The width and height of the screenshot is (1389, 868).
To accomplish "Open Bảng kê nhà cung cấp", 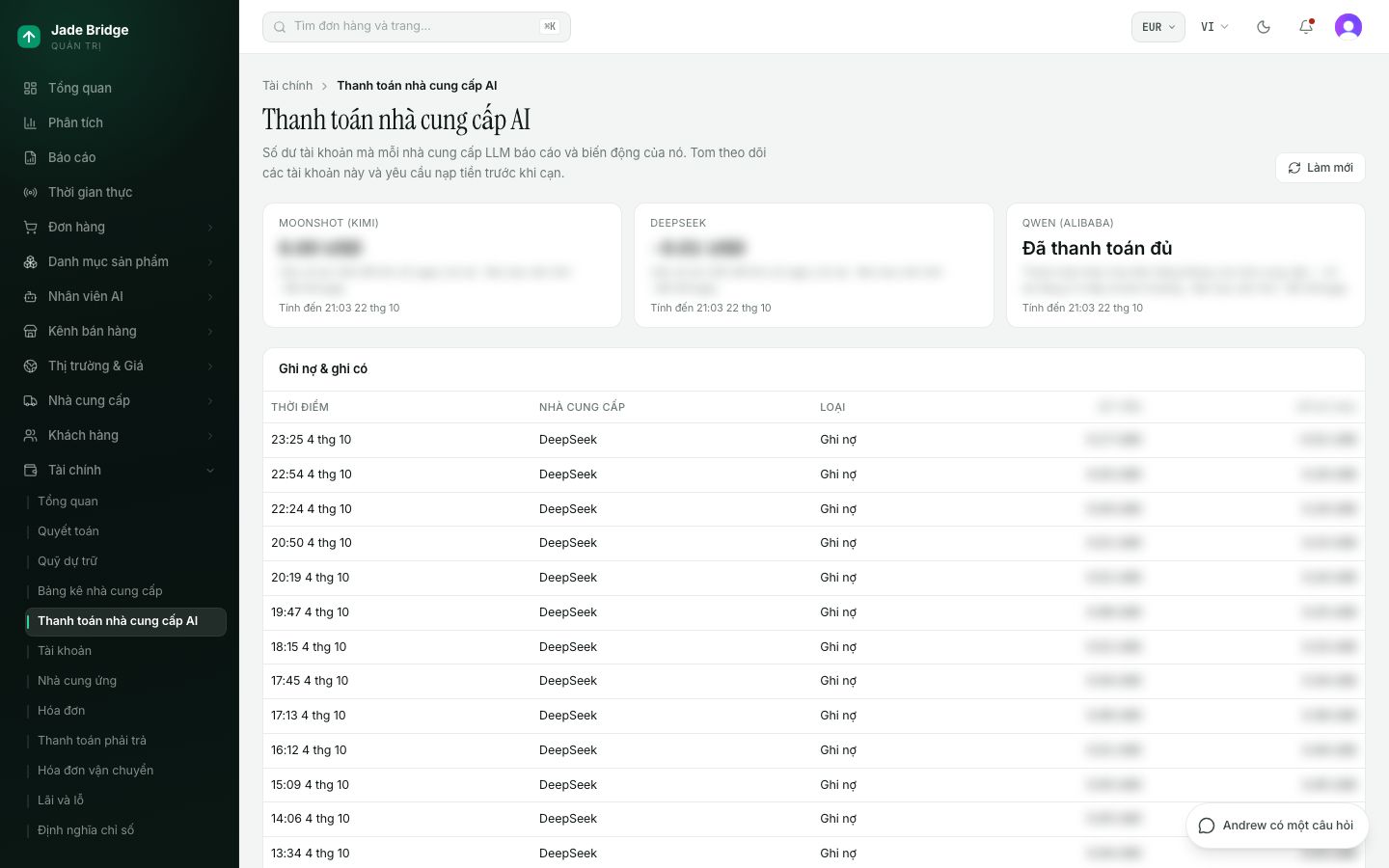I will [100, 591].
